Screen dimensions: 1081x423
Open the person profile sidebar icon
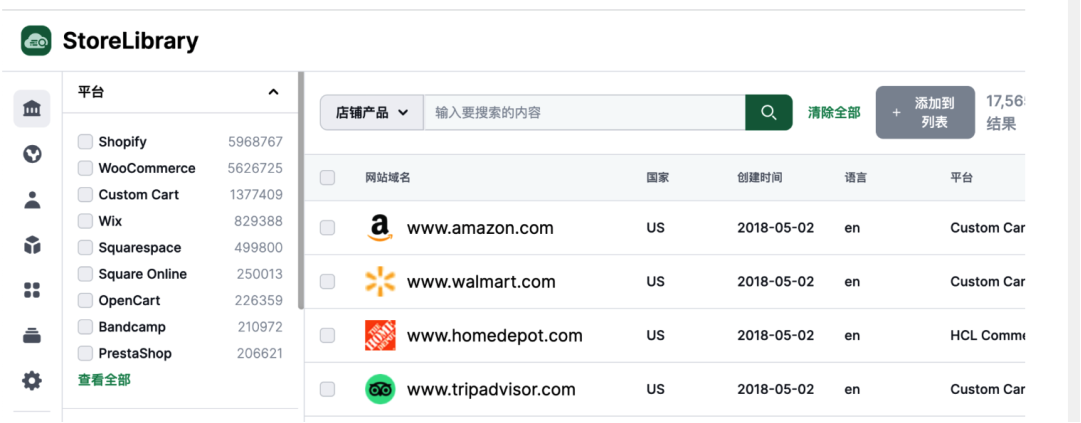coord(32,200)
